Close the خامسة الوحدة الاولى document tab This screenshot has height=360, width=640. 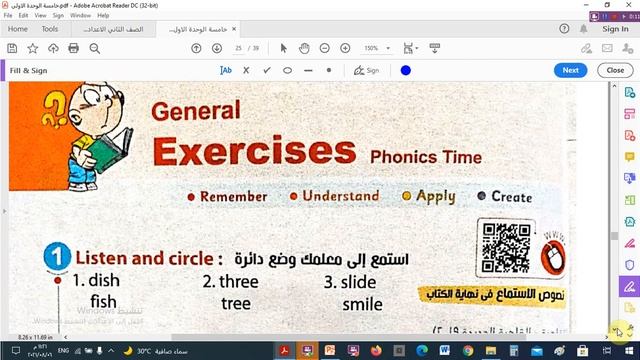coord(234,29)
